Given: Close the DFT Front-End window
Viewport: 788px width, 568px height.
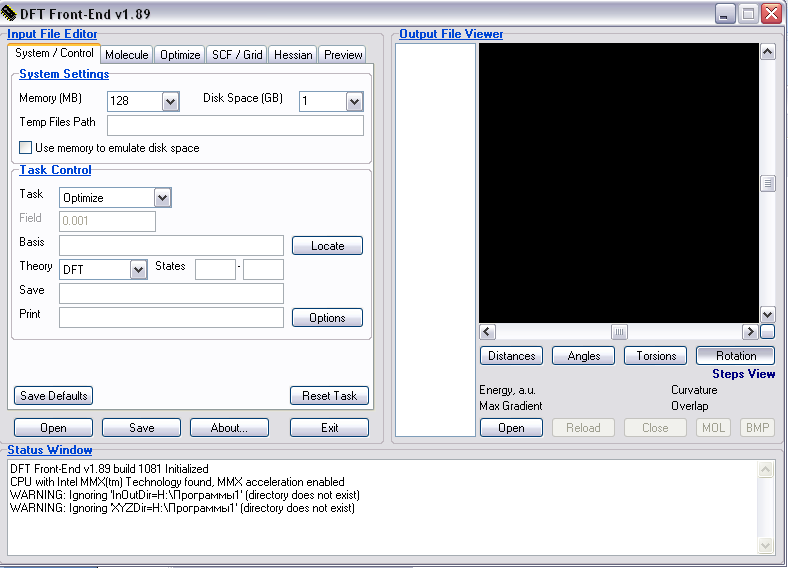Looking at the screenshot, I should click(771, 14).
